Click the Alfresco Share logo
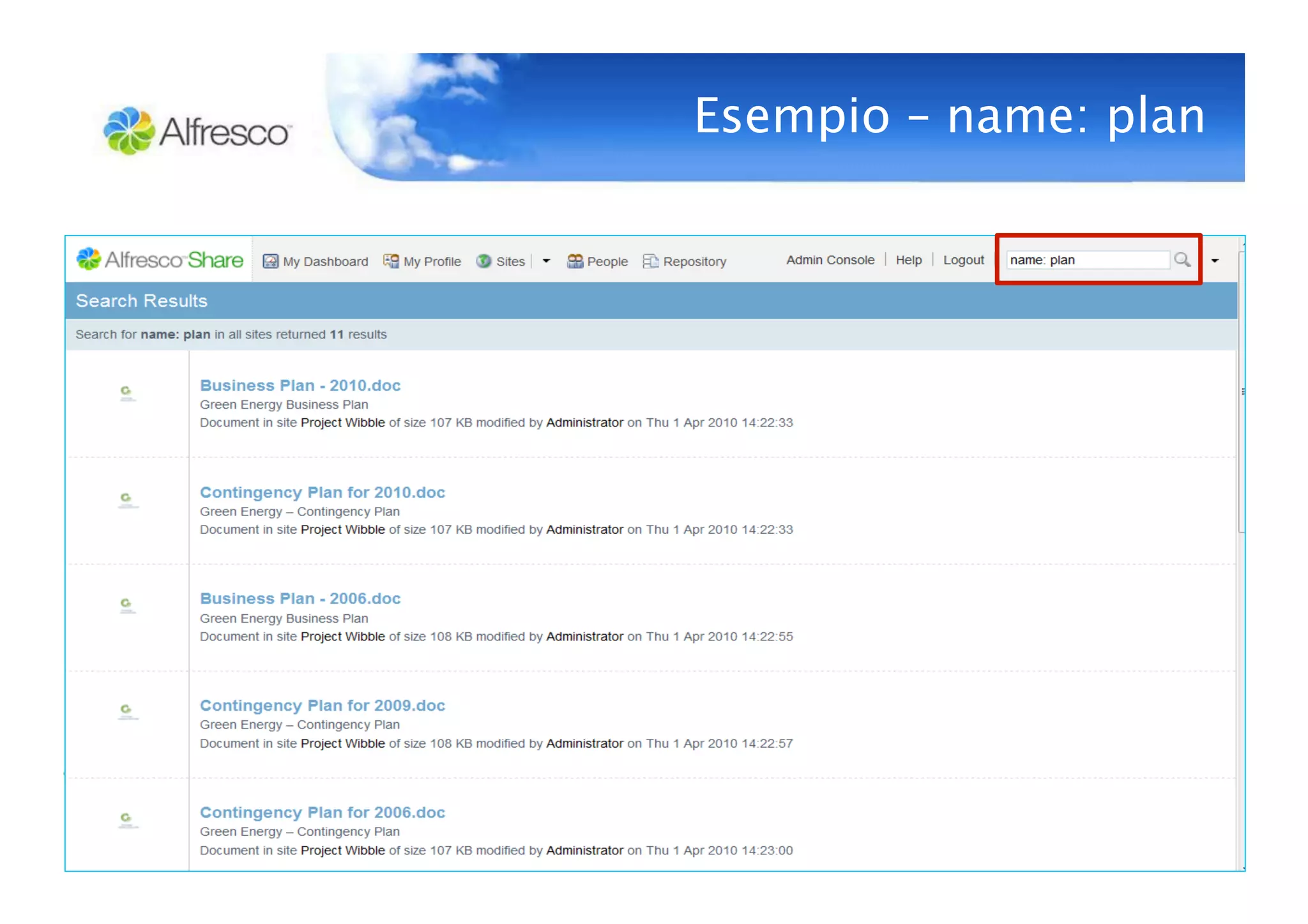 (x=160, y=259)
